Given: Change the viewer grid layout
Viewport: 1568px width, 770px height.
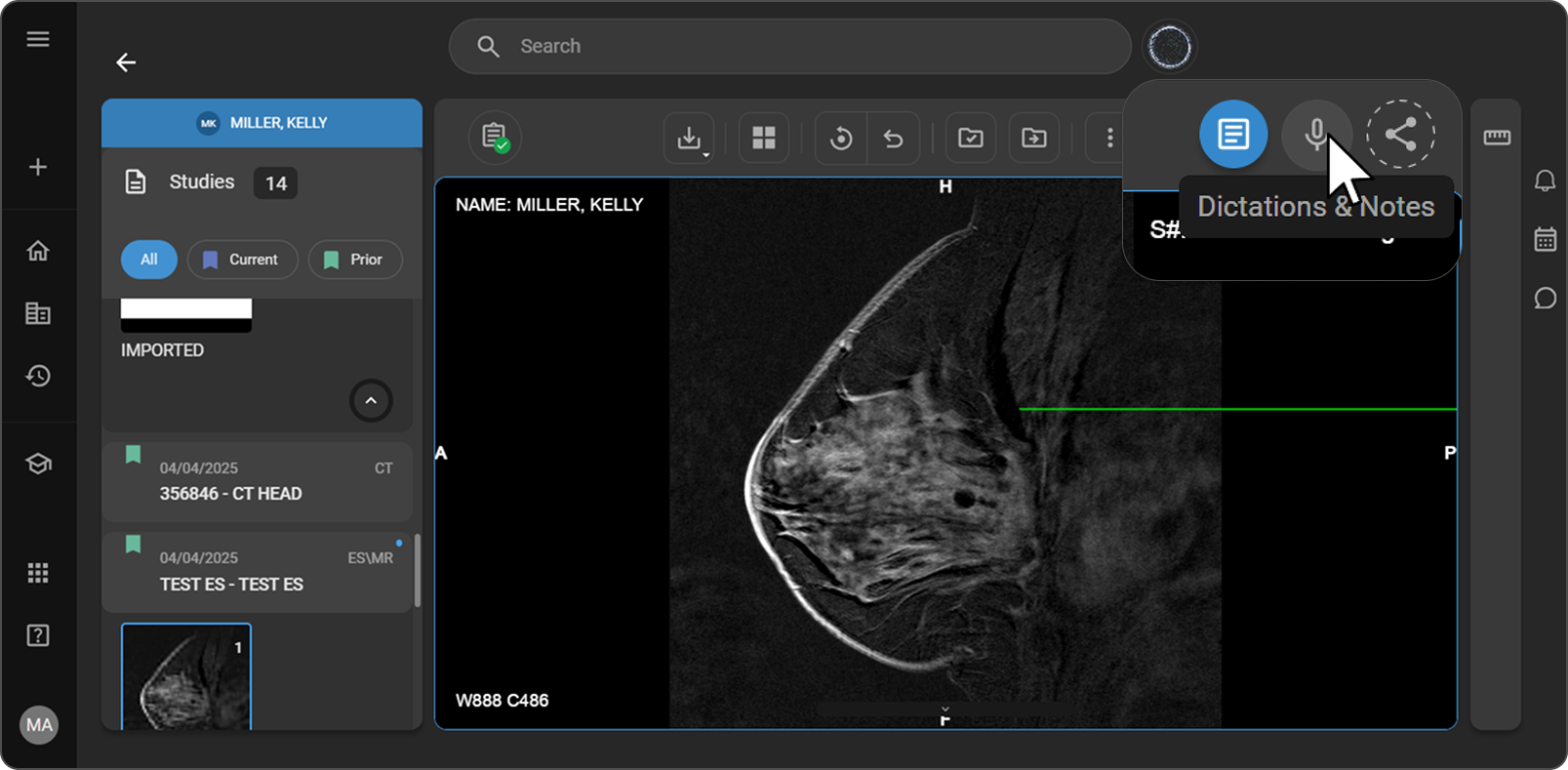Looking at the screenshot, I should click(x=764, y=138).
